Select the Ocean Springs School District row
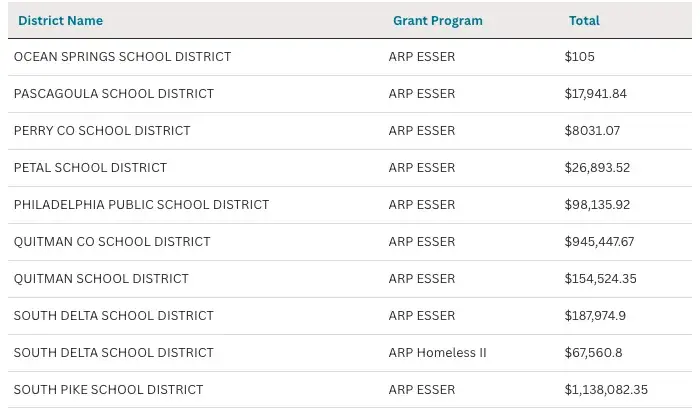This screenshot has width=700, height=412. (122, 57)
